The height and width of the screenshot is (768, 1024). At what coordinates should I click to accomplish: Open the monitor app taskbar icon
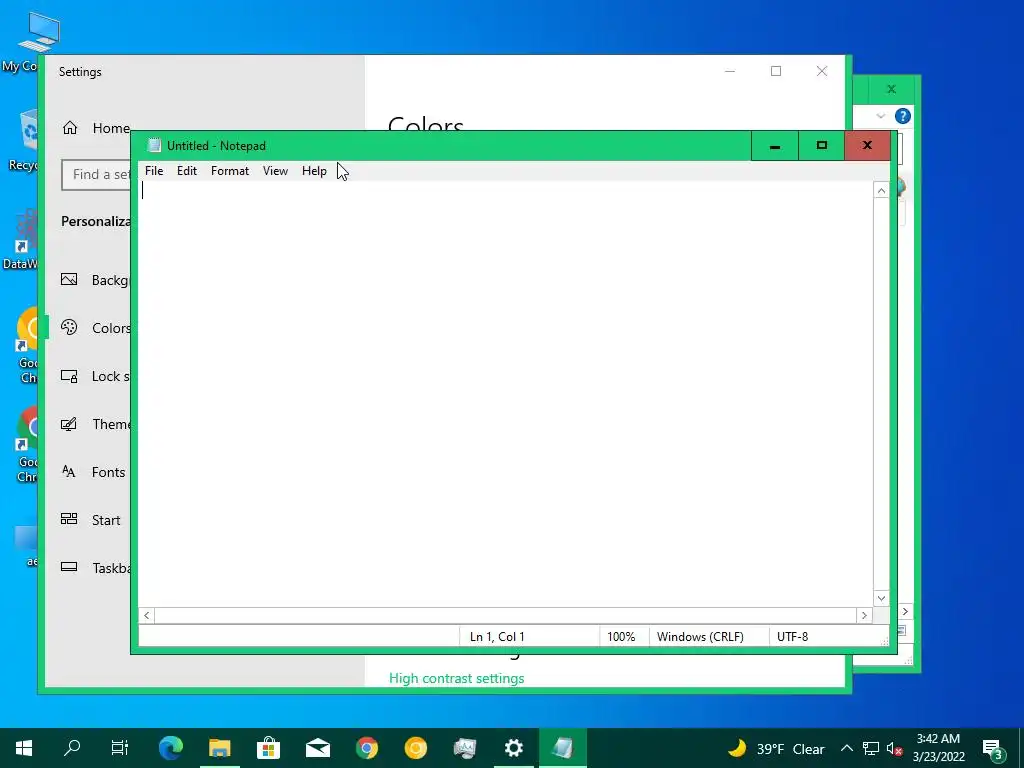(465, 748)
